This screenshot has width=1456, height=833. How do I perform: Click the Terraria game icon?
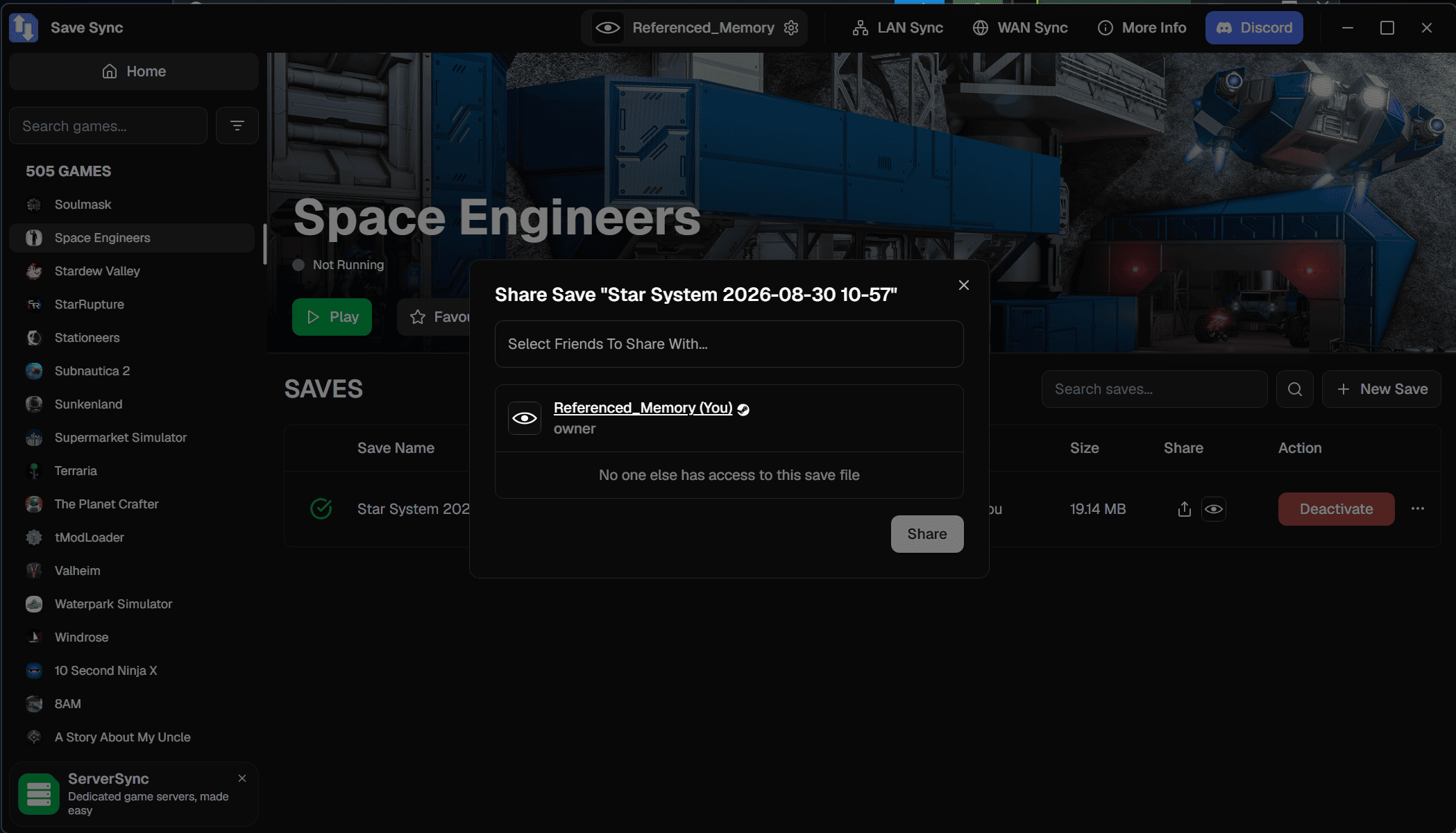click(34, 471)
